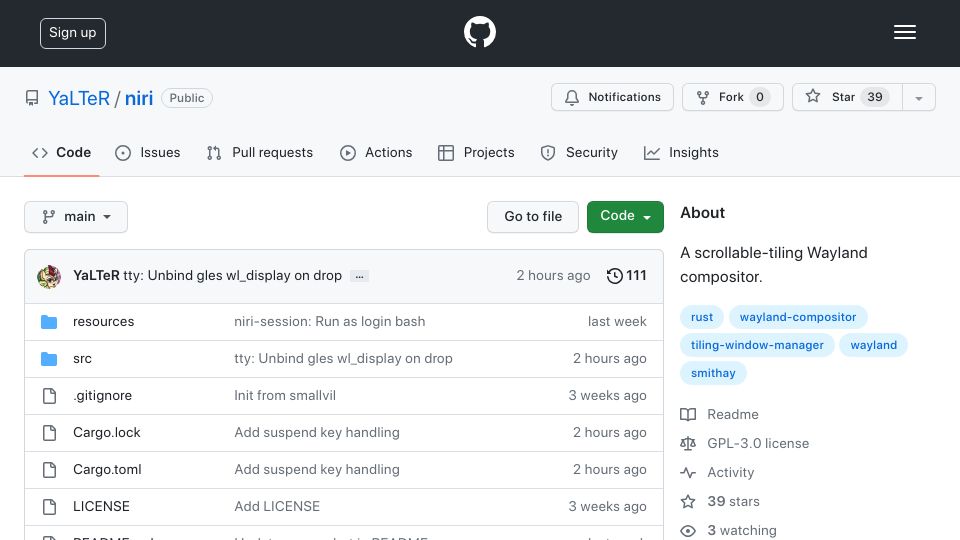The width and height of the screenshot is (960, 540).
Task: Open the LICENSE file
Action: tap(101, 506)
